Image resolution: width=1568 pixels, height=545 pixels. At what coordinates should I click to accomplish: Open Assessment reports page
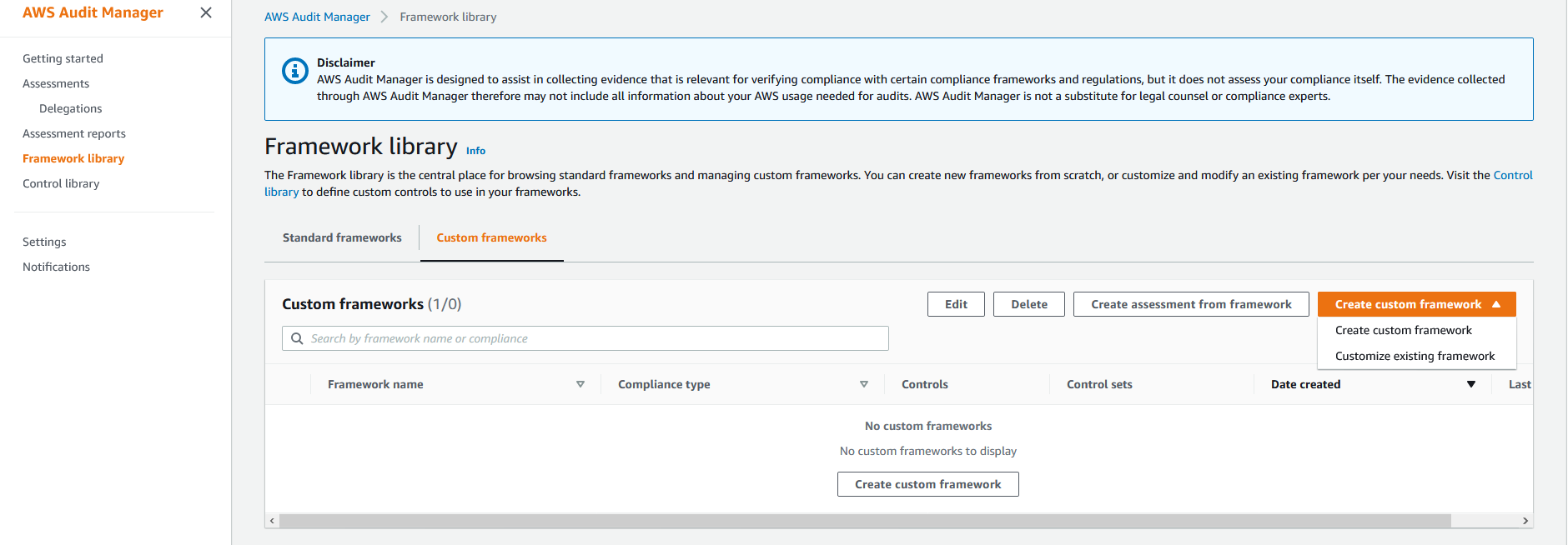74,133
